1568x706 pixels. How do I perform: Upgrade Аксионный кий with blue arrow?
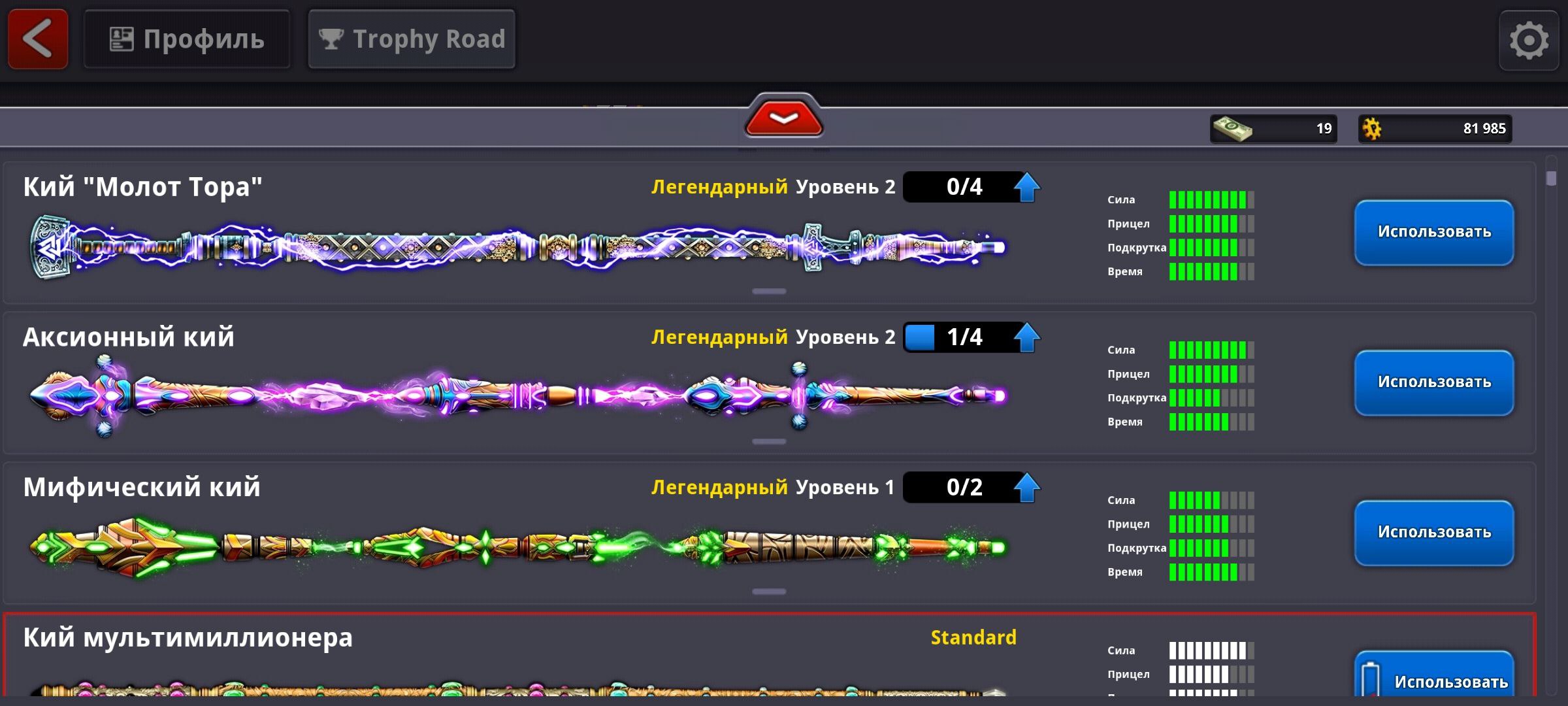click(1027, 337)
